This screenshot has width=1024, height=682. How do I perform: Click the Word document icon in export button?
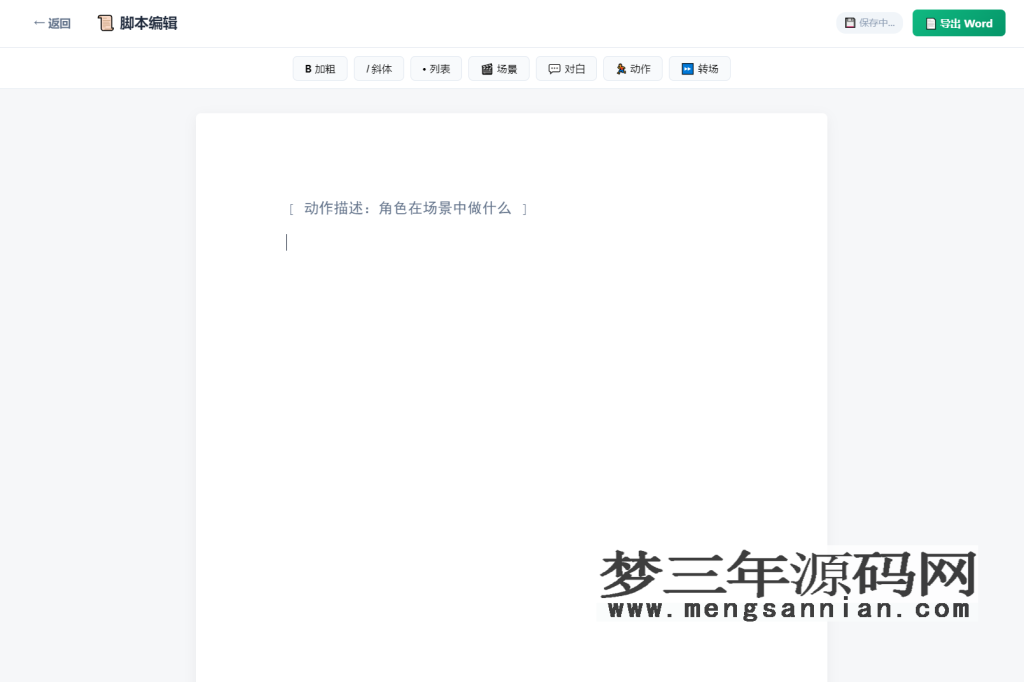[928, 22]
